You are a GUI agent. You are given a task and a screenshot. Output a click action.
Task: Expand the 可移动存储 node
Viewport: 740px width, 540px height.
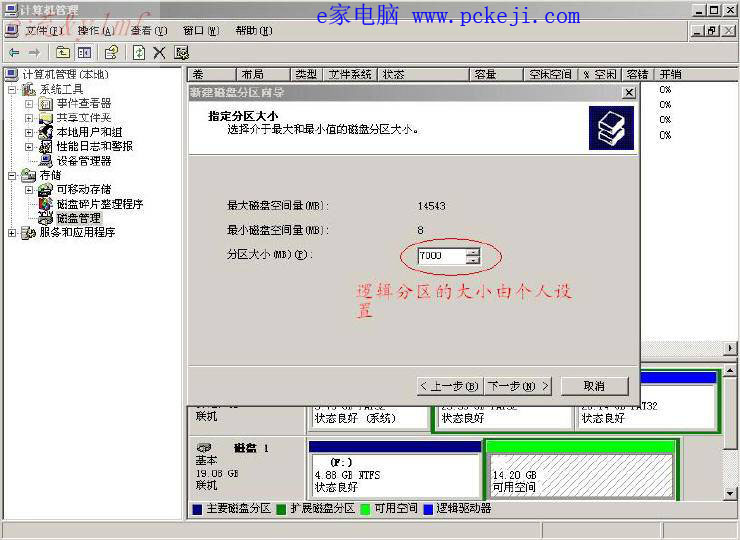tap(29, 190)
